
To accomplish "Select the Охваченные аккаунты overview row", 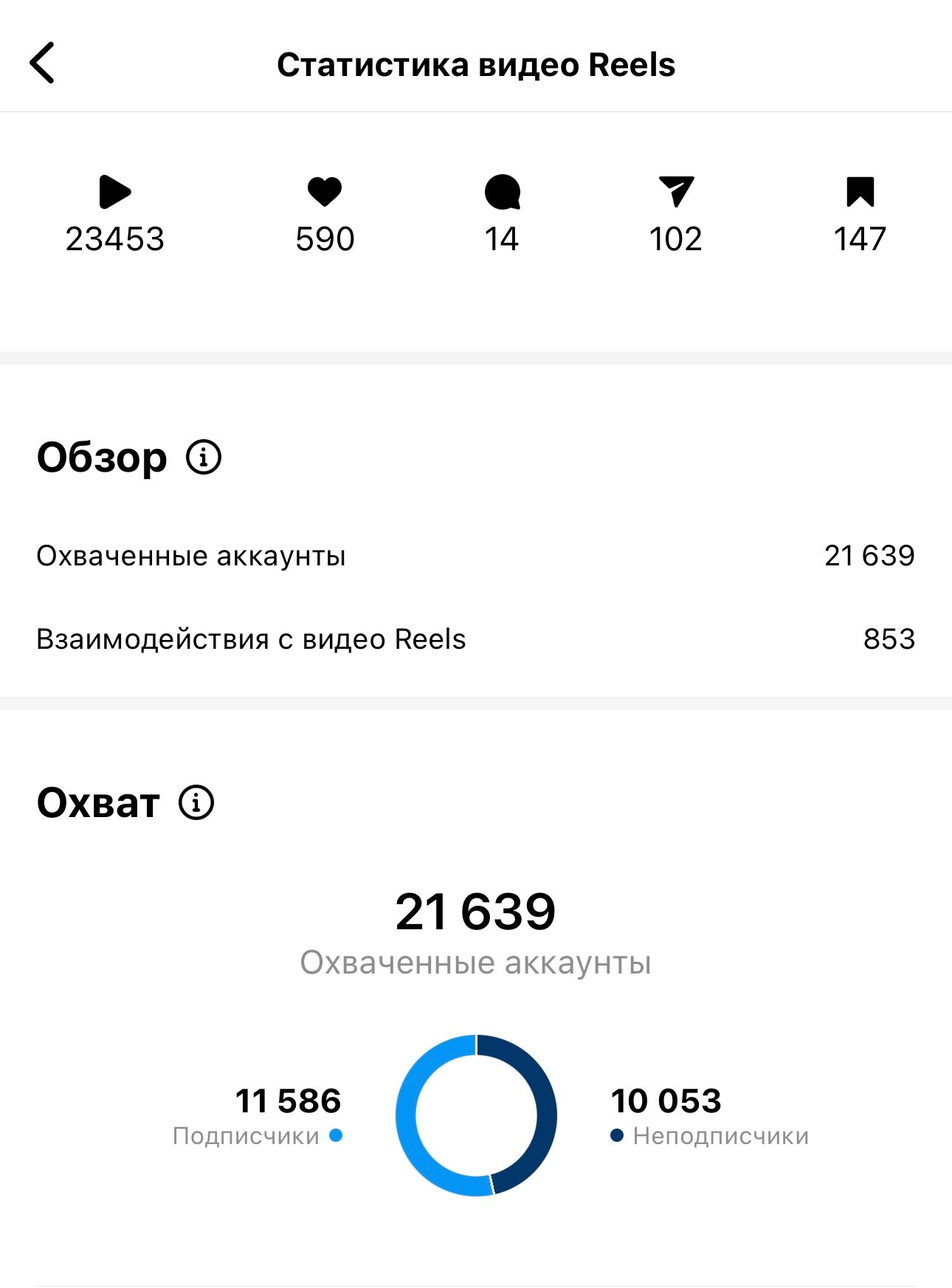I will (475, 556).
